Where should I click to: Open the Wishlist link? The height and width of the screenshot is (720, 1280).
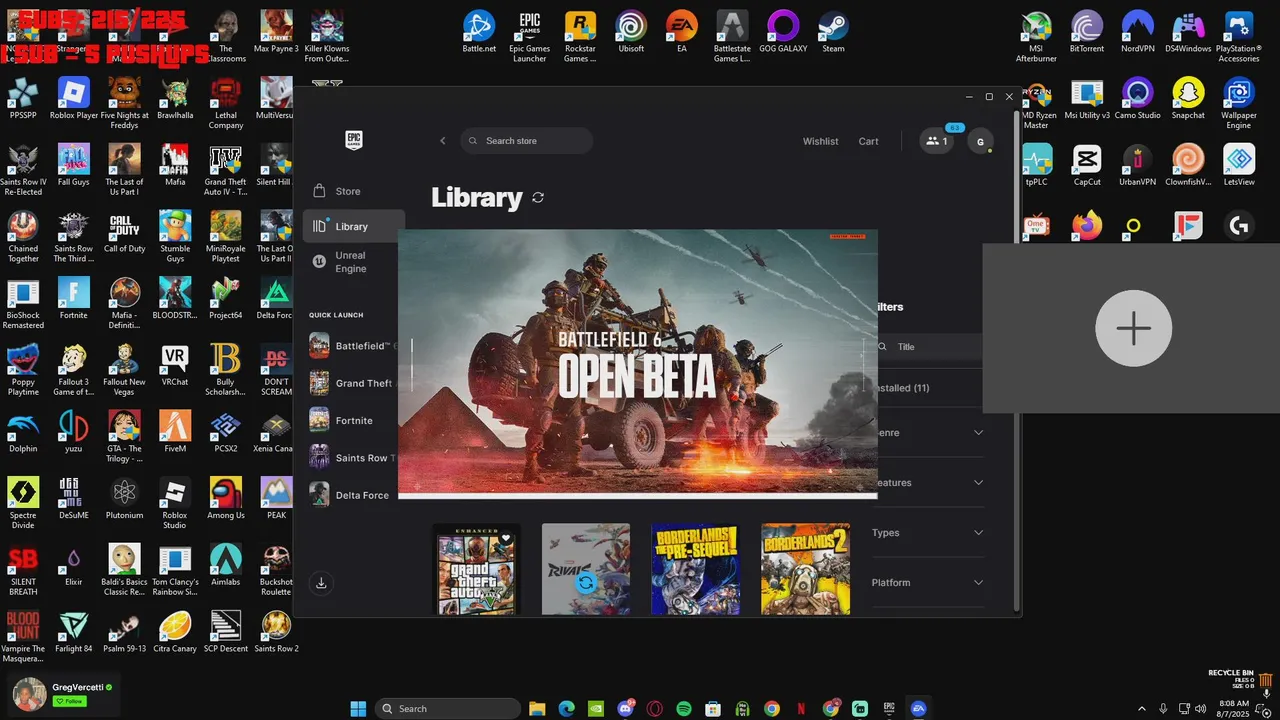pyautogui.click(x=820, y=141)
